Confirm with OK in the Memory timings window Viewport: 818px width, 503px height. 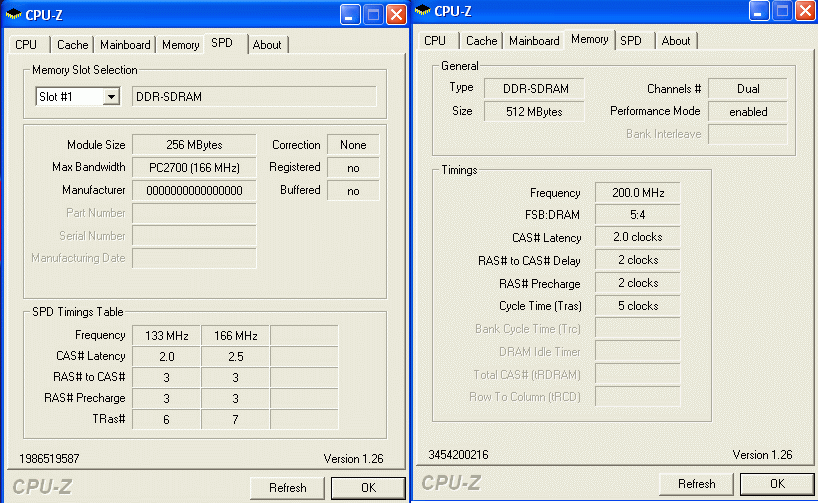click(777, 483)
